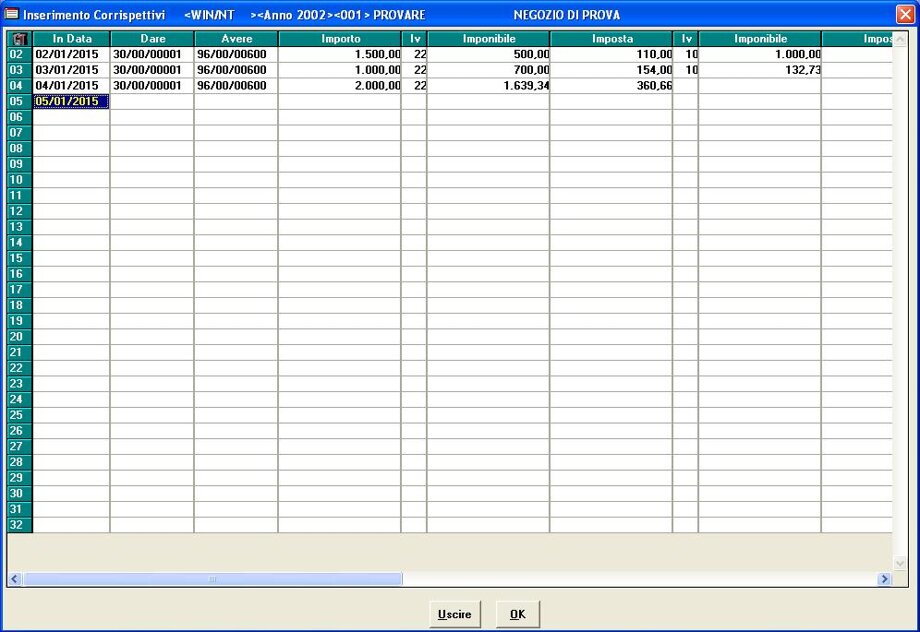Image resolution: width=920 pixels, height=632 pixels.
Task: Click the horizontal scrollbar left arrow
Action: coord(15,579)
